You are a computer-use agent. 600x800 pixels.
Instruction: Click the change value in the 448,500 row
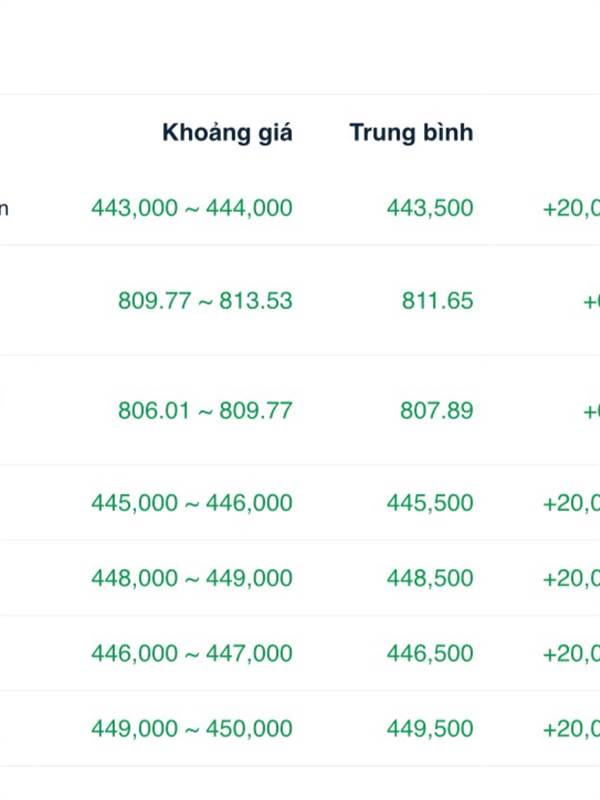(x=572, y=578)
